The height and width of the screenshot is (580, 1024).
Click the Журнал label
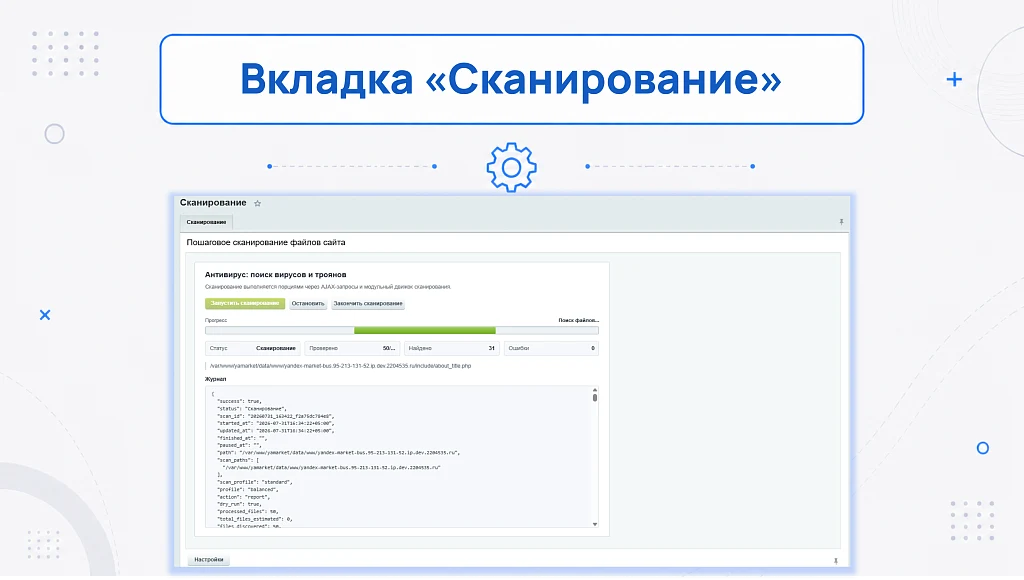pos(216,379)
